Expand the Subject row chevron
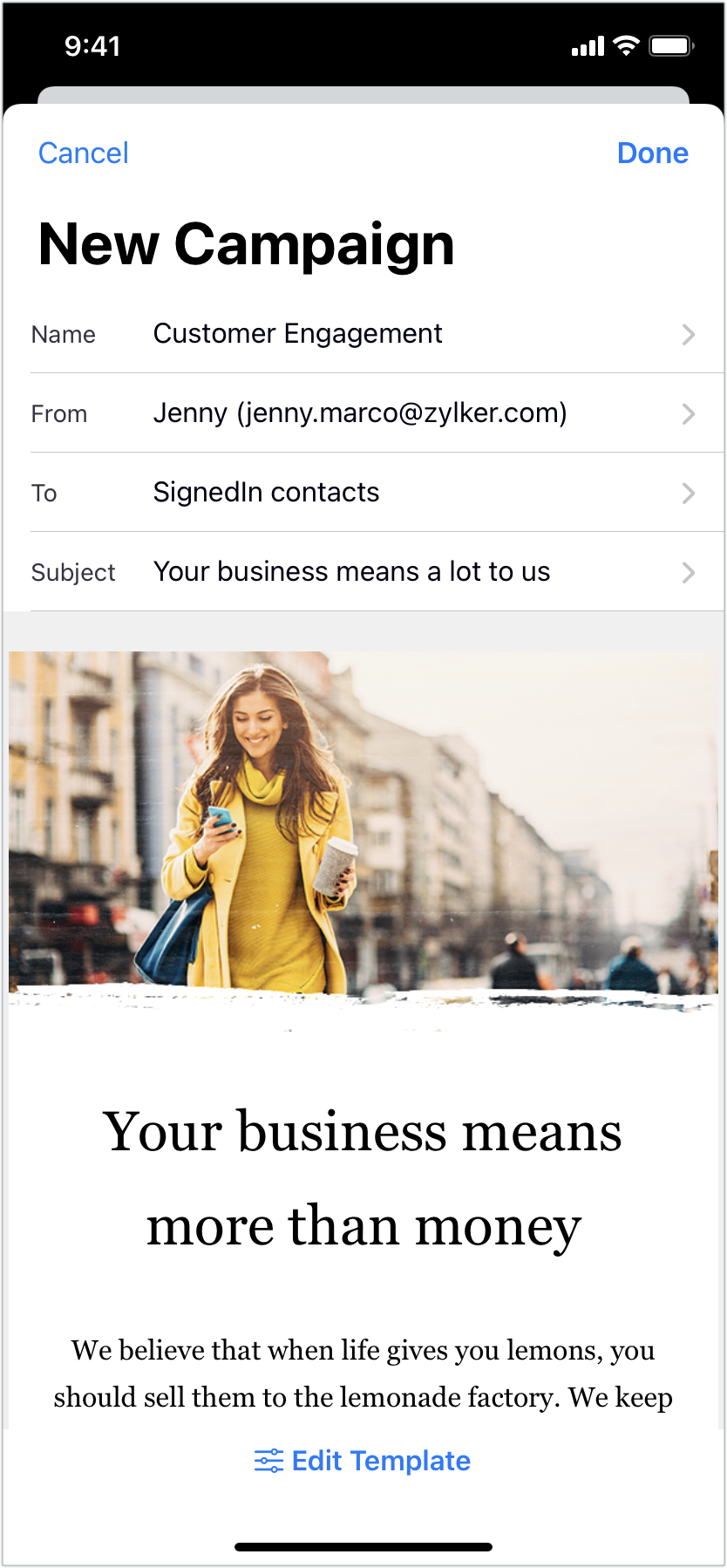Screen dimensions: 727x1568 coord(689,573)
